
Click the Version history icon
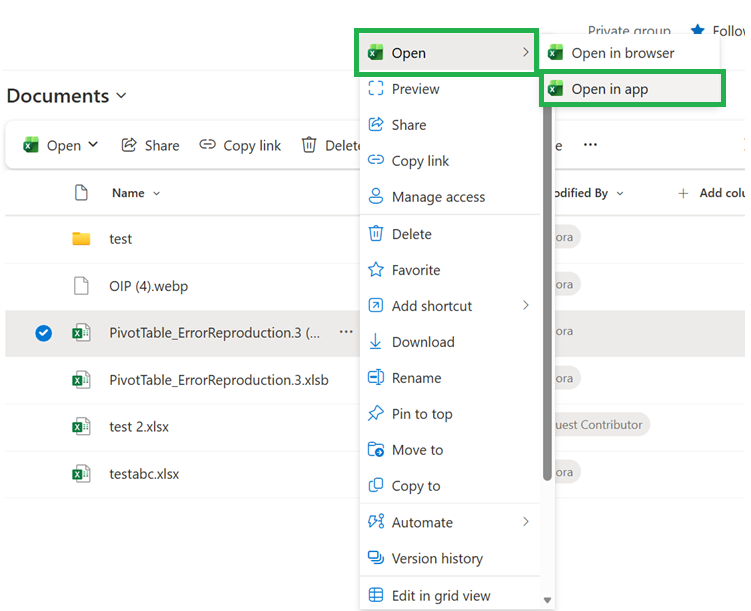[x=376, y=557]
